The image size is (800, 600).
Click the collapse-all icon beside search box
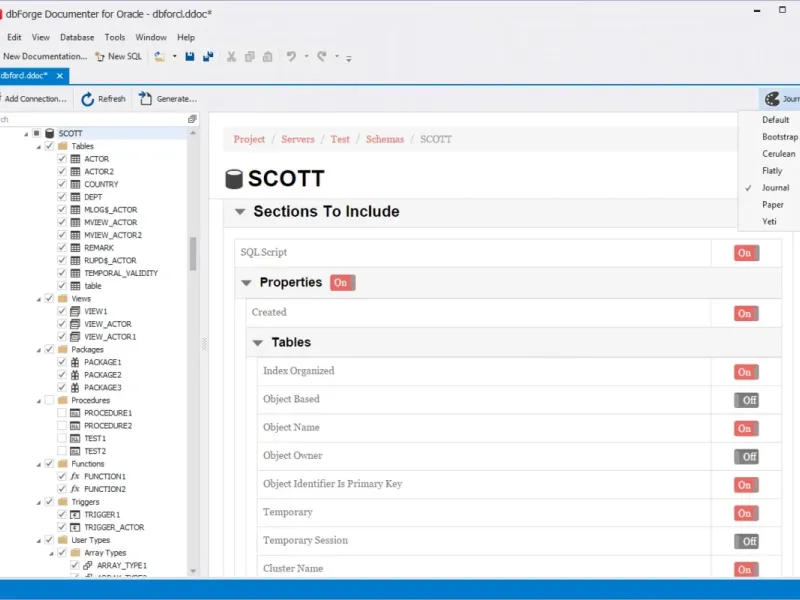(193, 119)
